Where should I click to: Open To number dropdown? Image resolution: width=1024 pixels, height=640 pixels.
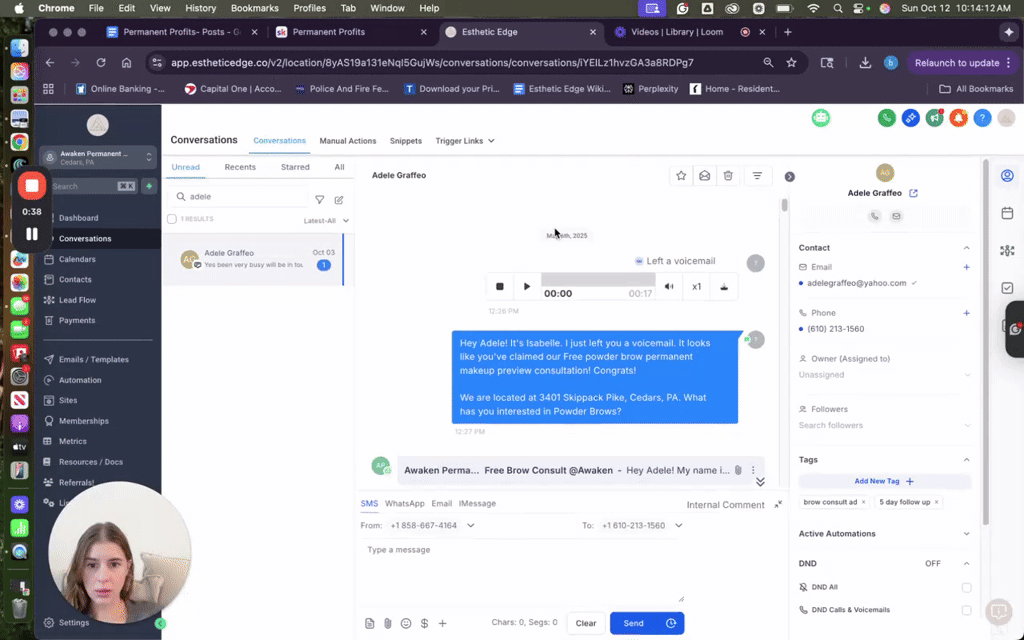coord(641,526)
